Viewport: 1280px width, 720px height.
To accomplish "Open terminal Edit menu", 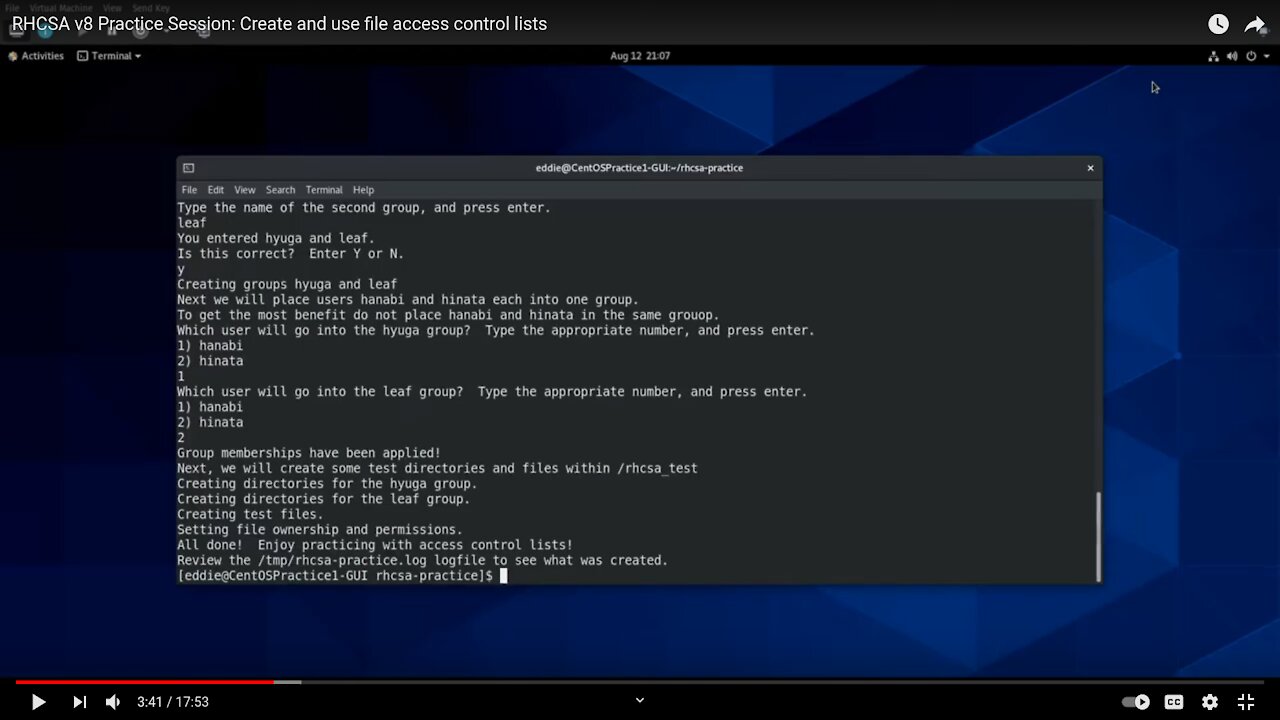I will (x=216, y=190).
